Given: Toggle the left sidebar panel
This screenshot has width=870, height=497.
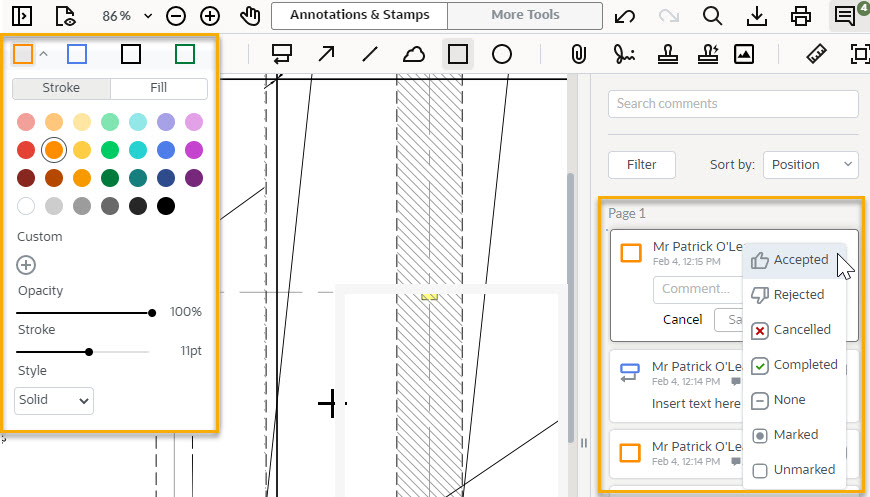Looking at the screenshot, I should click(x=22, y=16).
